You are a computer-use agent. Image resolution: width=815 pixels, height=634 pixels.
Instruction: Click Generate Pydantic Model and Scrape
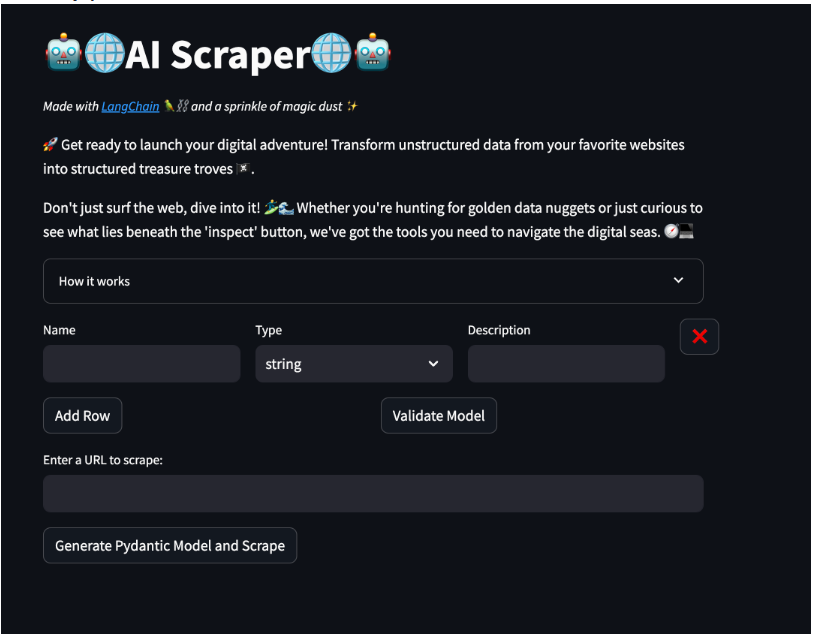point(170,546)
